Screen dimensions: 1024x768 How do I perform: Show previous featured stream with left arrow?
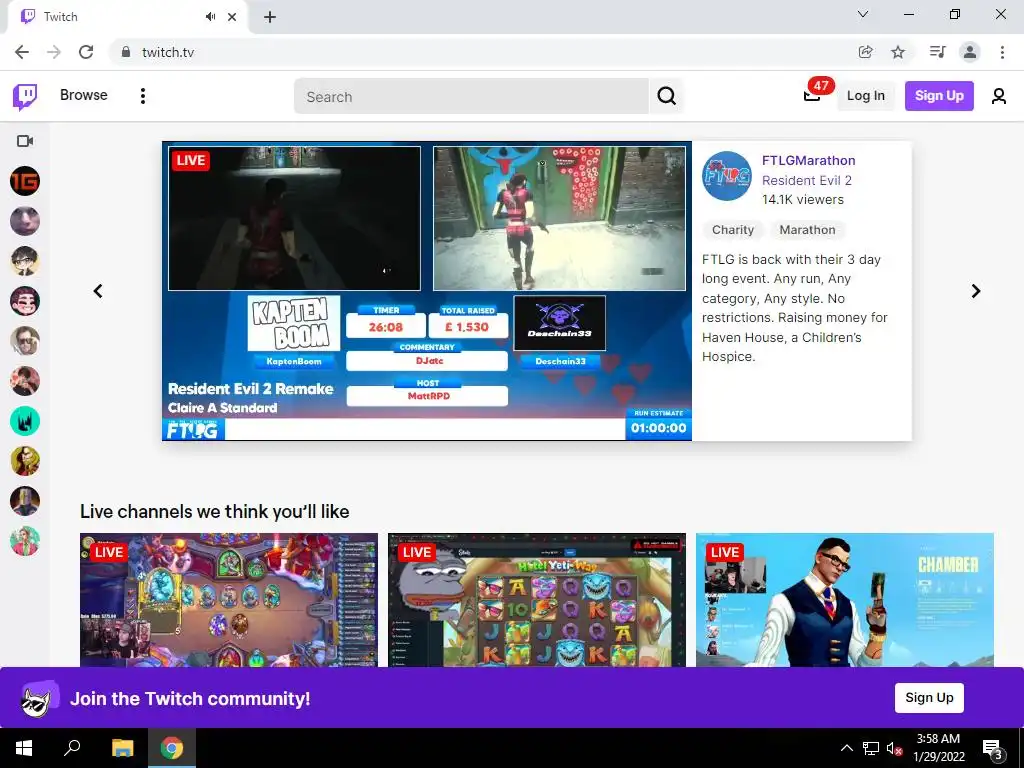[98, 291]
